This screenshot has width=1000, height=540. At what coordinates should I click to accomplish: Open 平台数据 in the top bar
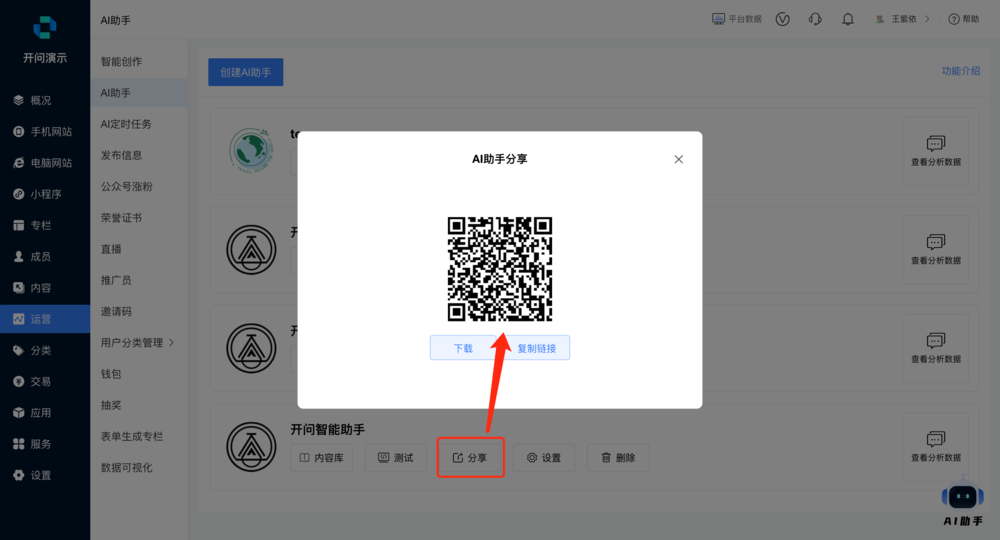click(737, 19)
